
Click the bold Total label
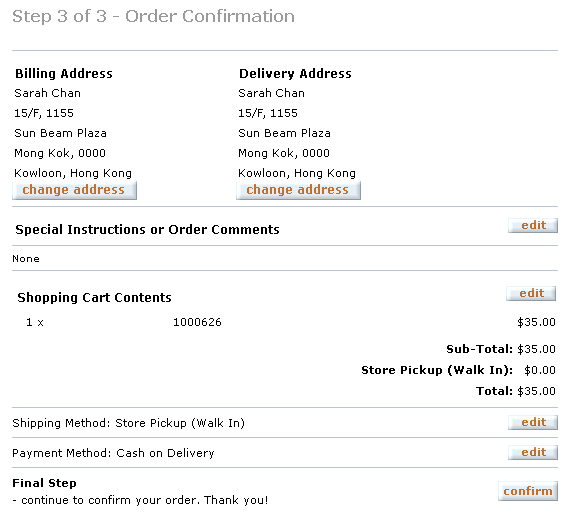click(494, 391)
